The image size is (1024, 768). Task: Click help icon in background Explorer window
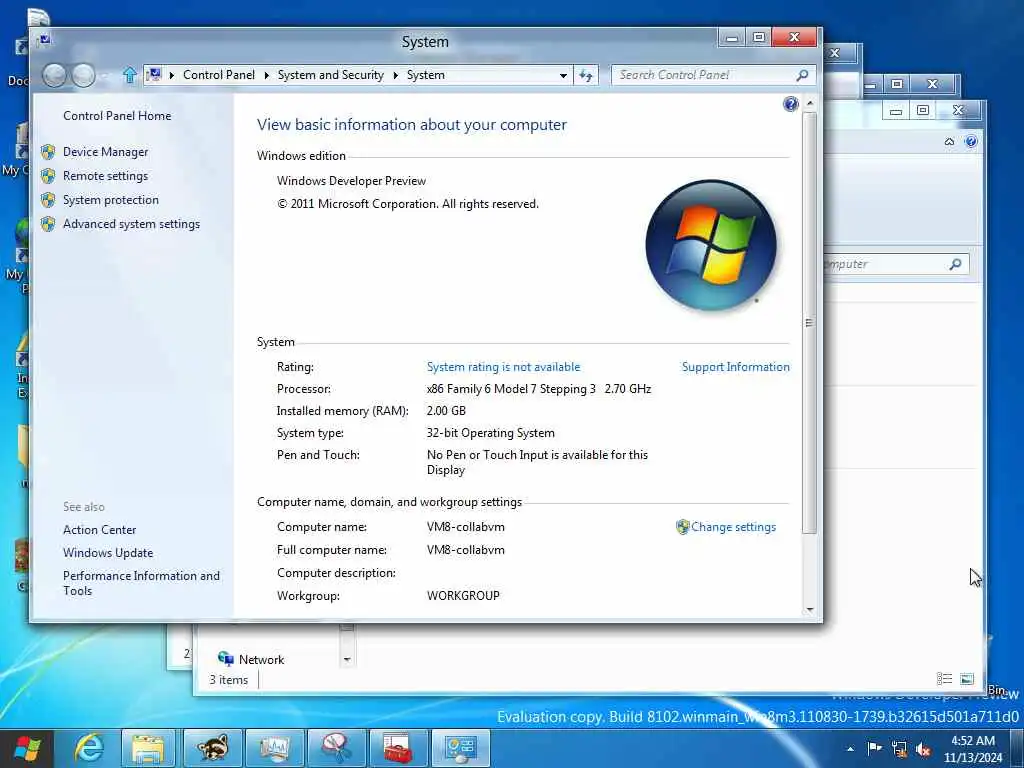click(x=970, y=141)
